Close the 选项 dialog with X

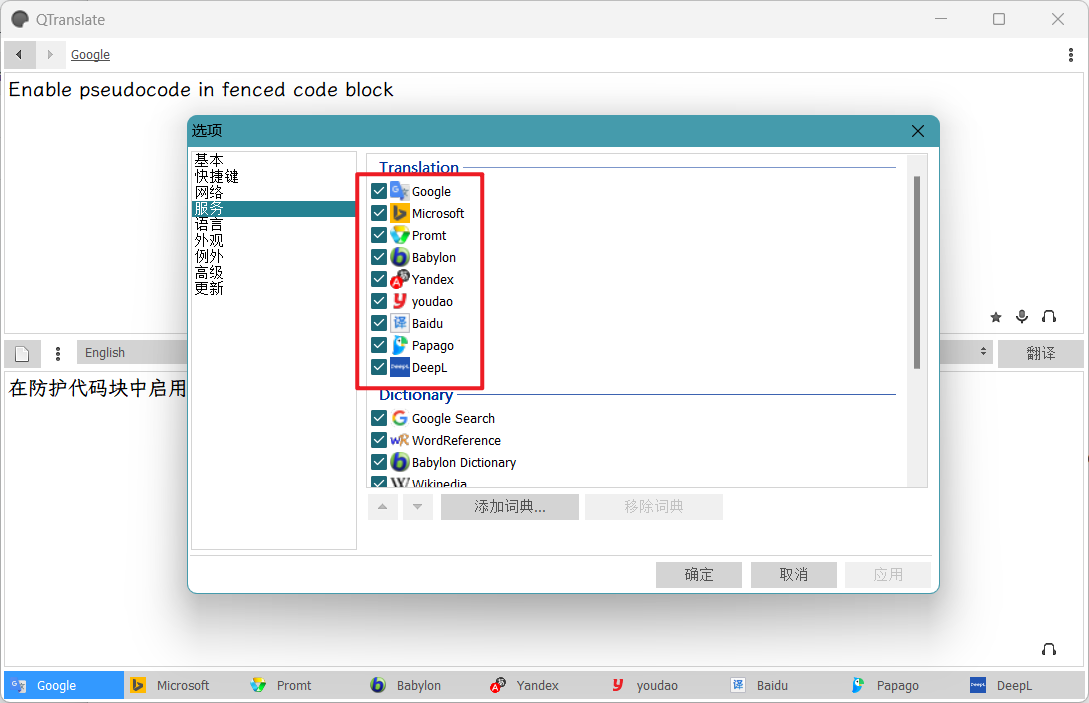point(917,131)
